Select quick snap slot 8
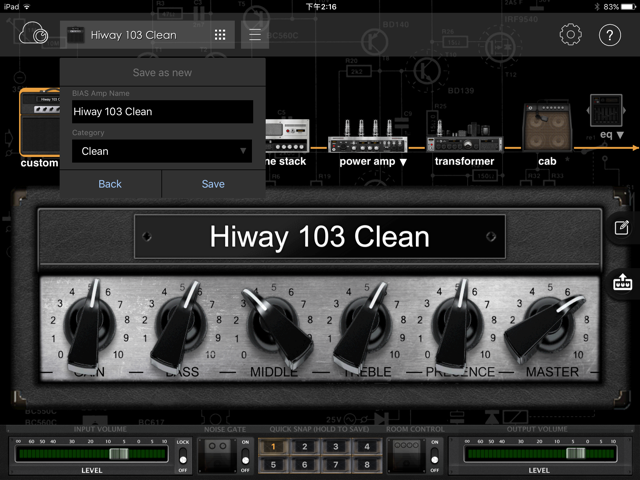The height and width of the screenshot is (480, 640). pyautogui.click(x=367, y=464)
